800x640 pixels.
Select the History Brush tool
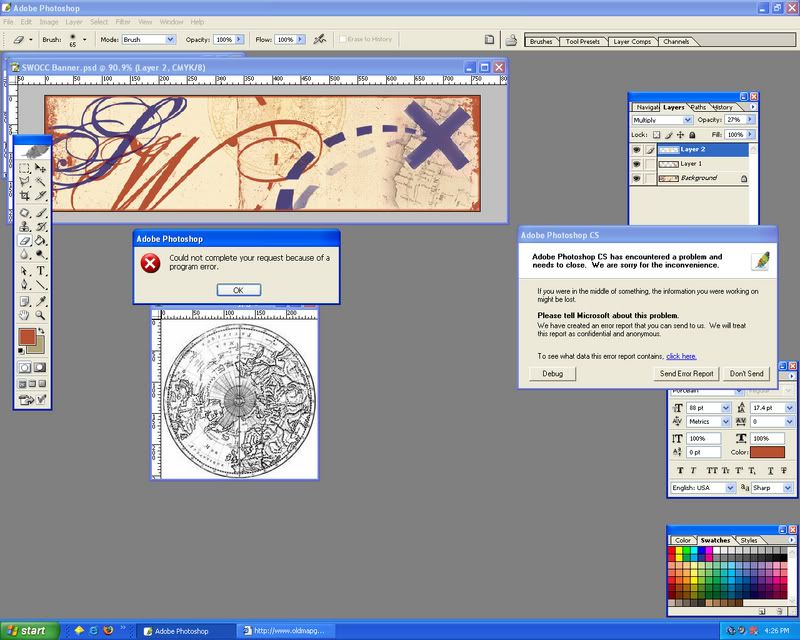40,227
